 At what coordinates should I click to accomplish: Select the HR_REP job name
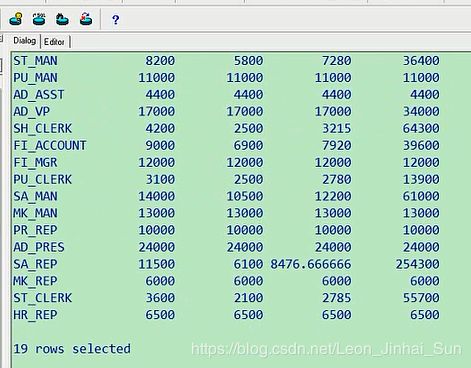pos(35,315)
